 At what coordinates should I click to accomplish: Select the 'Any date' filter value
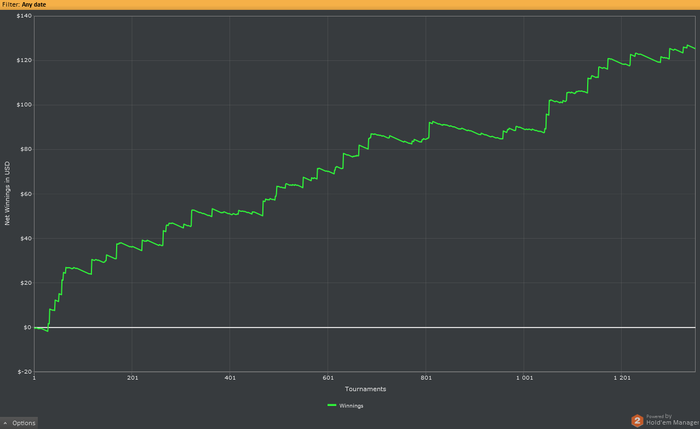pyautogui.click(x=34, y=4)
